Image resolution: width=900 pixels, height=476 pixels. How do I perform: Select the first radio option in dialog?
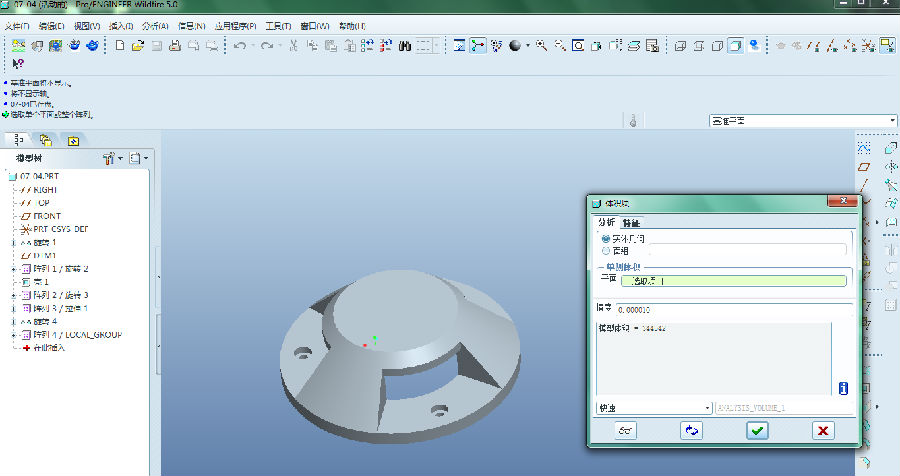606,239
